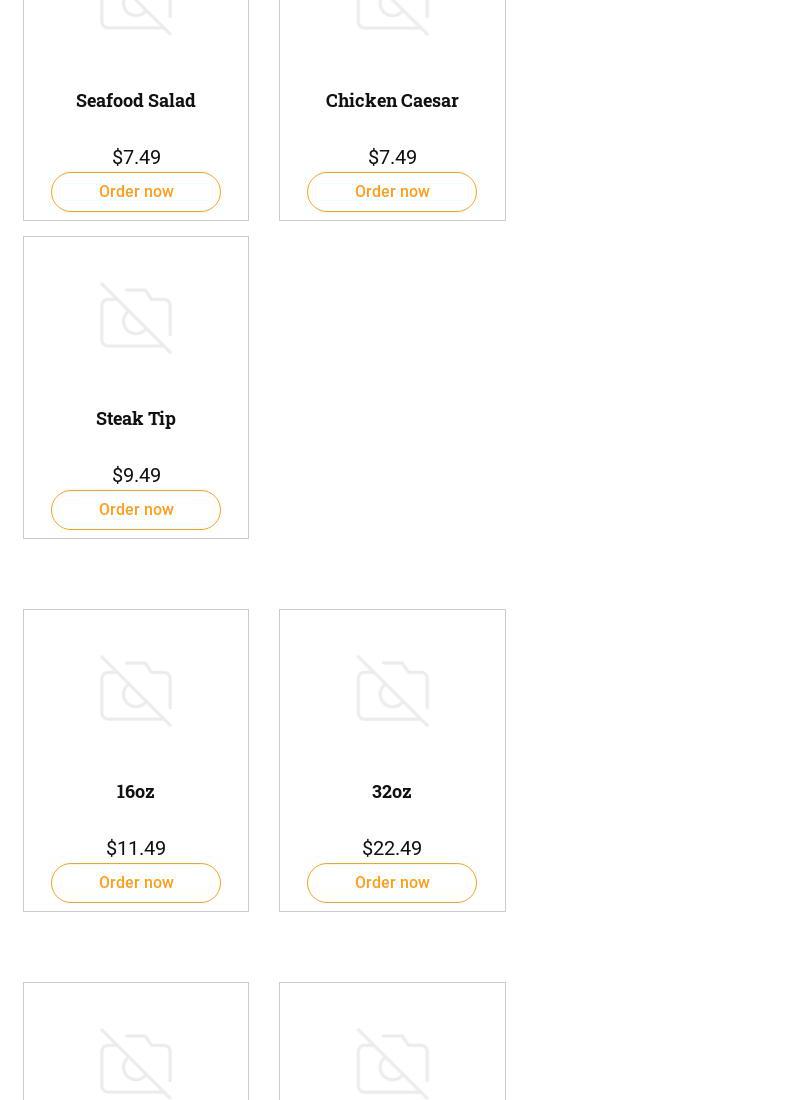Click the $11.49 price label
The height and width of the screenshot is (1100, 785).
136,848
